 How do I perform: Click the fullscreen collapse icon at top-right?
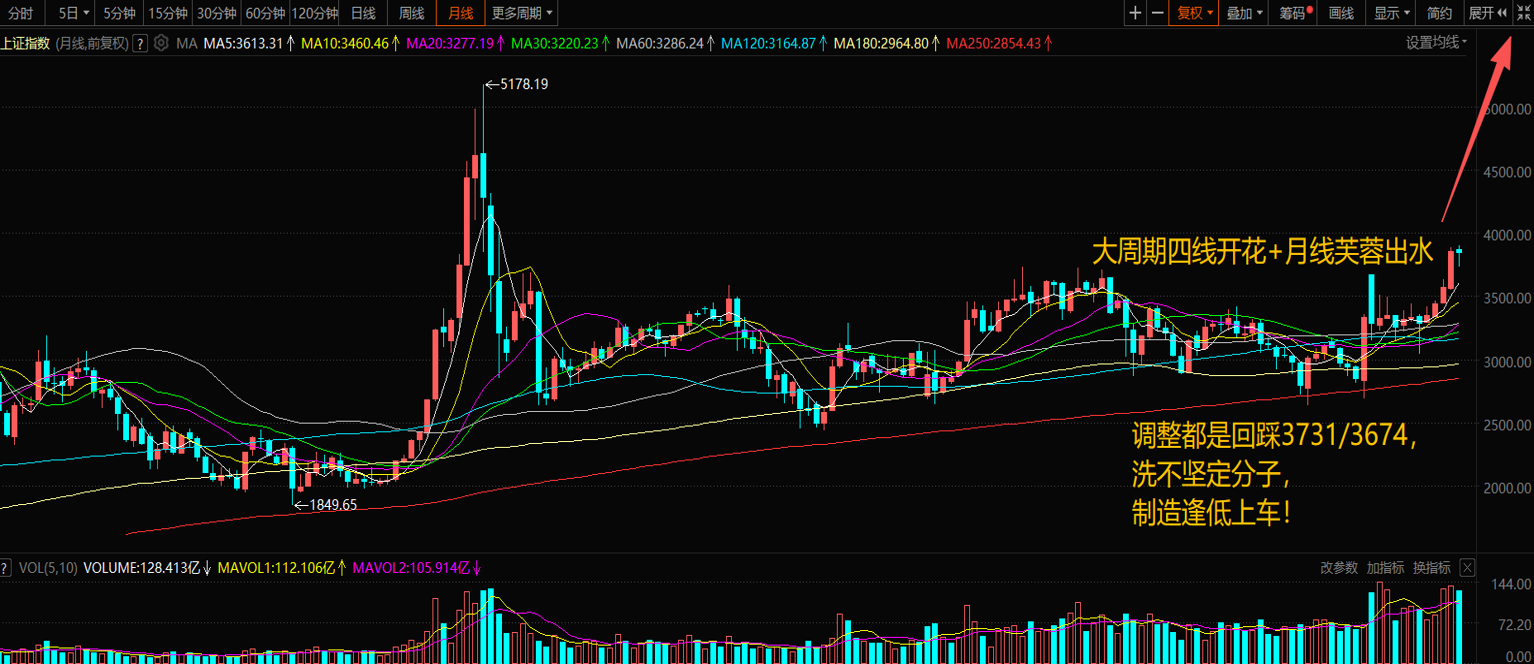tap(1522, 13)
